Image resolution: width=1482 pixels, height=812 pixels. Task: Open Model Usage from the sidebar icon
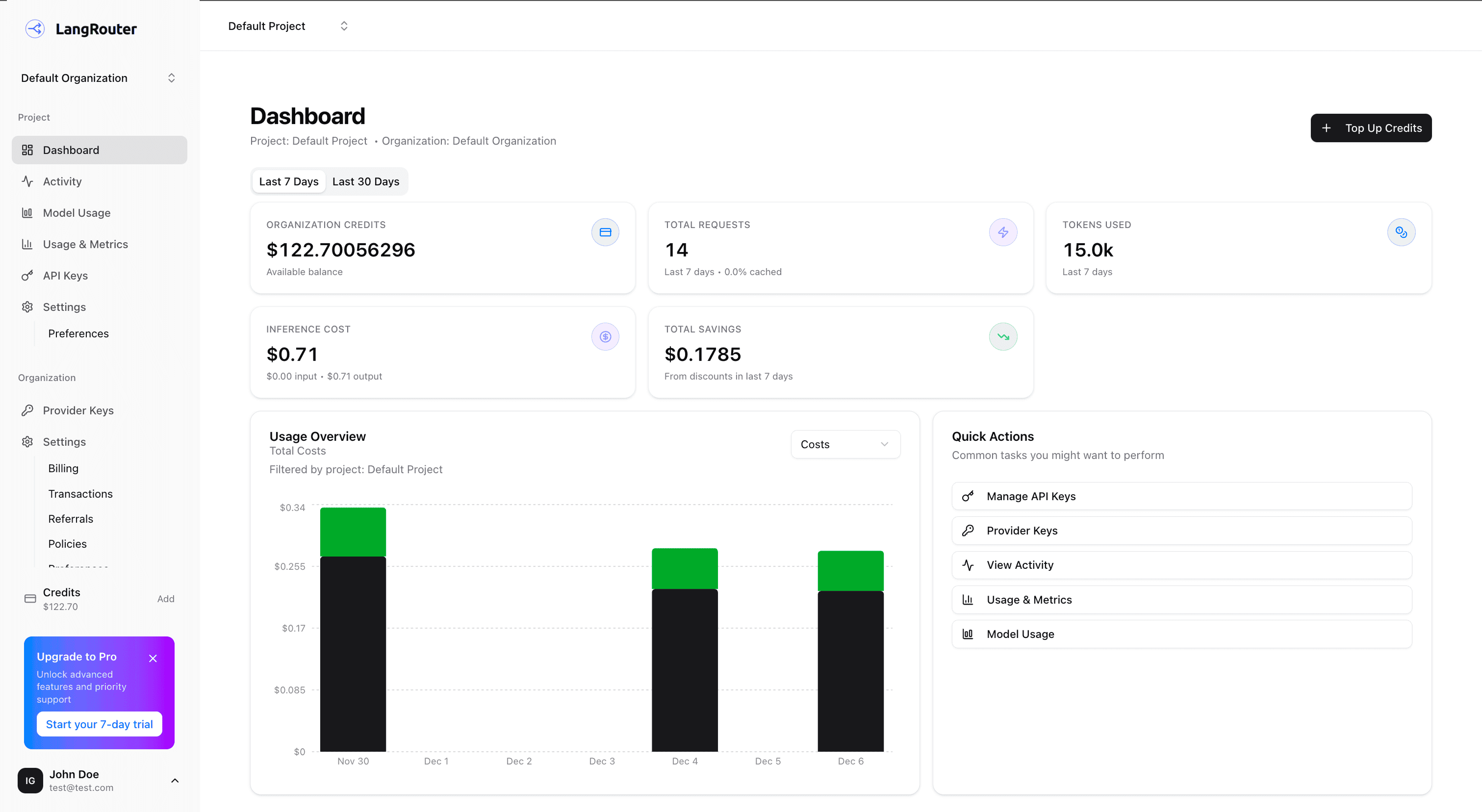coord(27,212)
